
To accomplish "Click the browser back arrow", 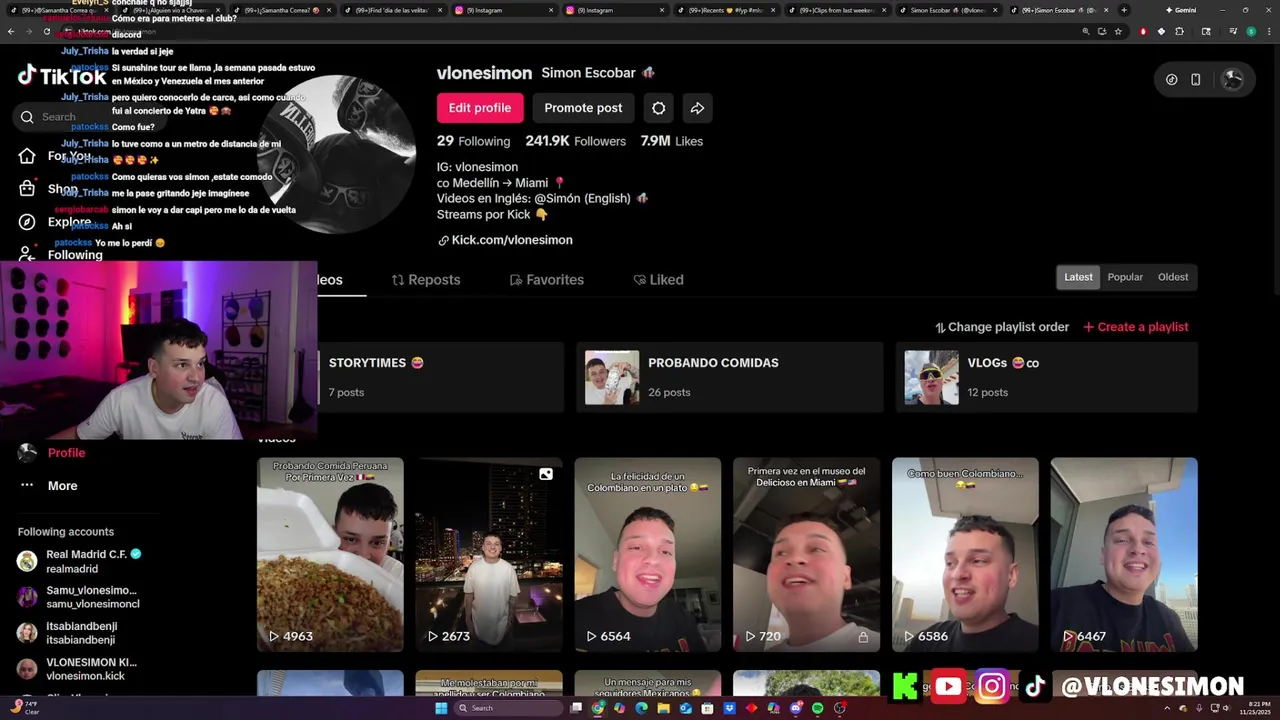I will pyautogui.click(x=11, y=31).
